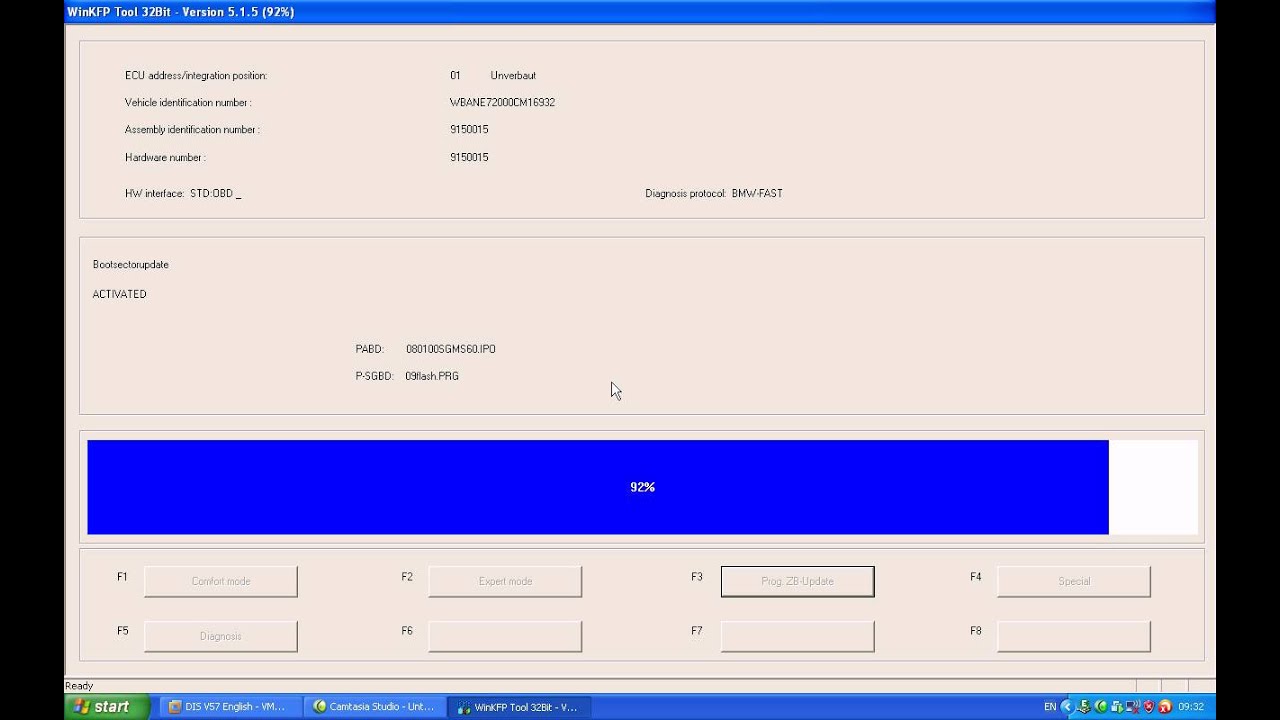Image resolution: width=1280 pixels, height=720 pixels.
Task: Select the WinKFP Tool 32Bit taskbar item
Action: (518, 707)
